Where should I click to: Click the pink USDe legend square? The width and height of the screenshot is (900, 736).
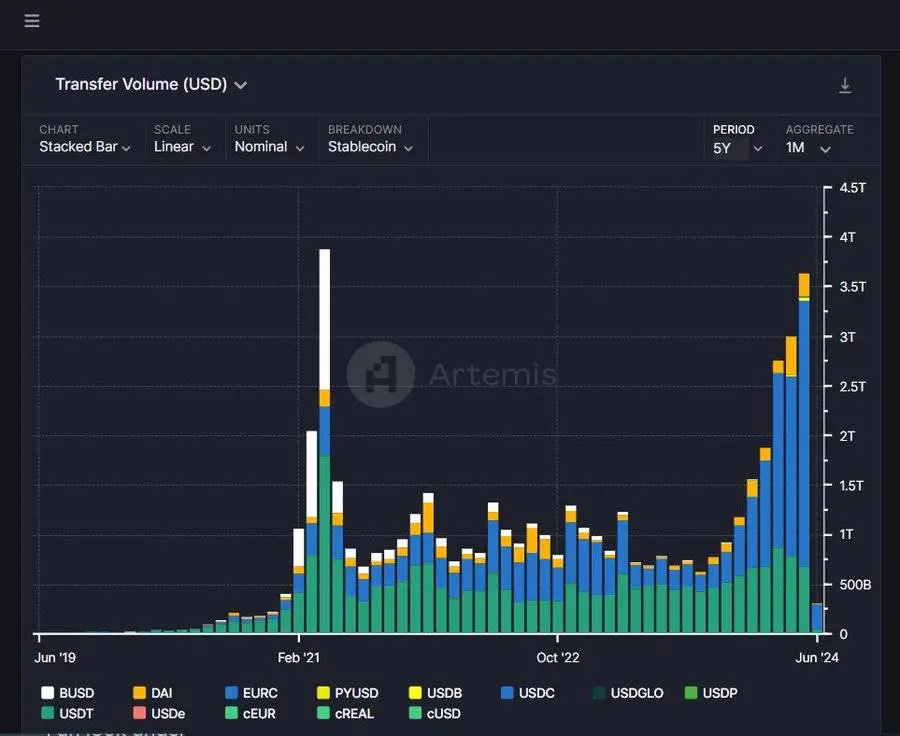tap(140, 714)
